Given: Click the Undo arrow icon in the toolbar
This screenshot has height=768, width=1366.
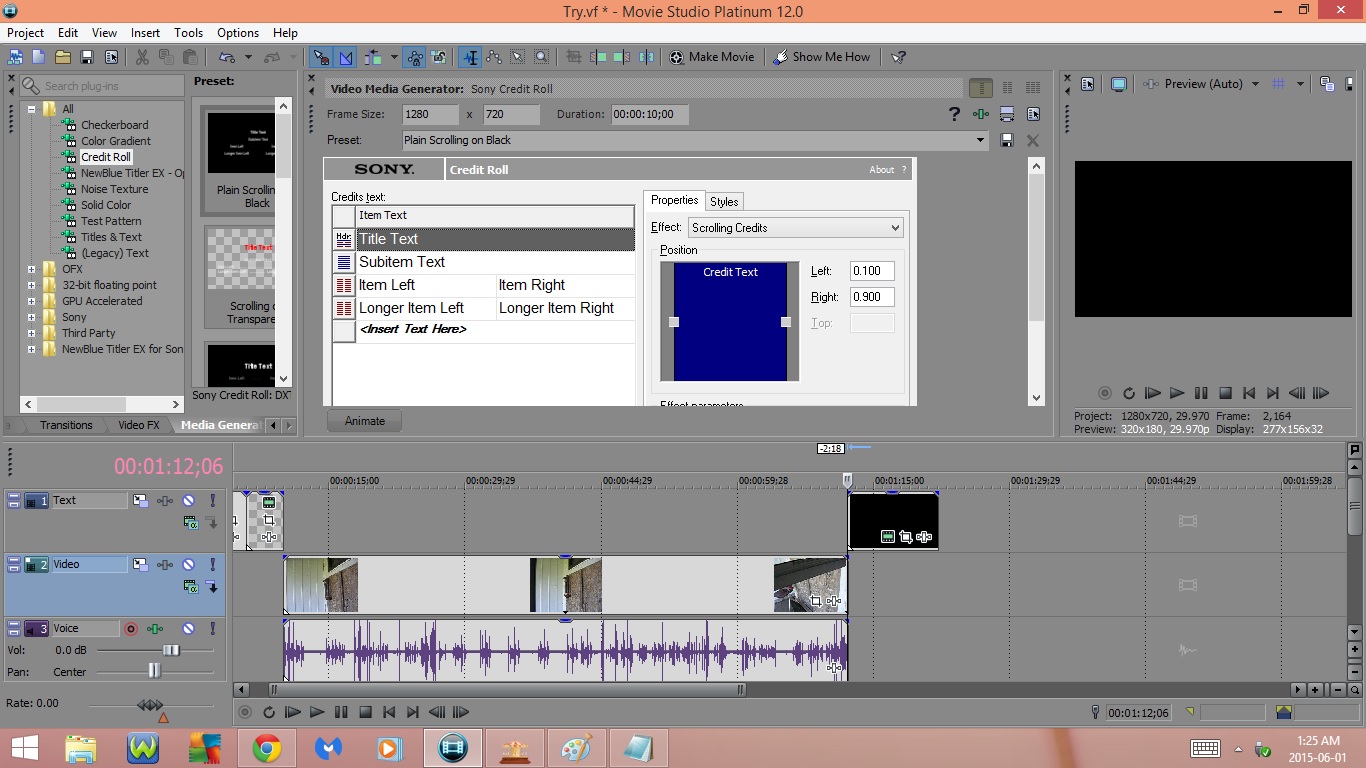Looking at the screenshot, I should (x=227, y=57).
